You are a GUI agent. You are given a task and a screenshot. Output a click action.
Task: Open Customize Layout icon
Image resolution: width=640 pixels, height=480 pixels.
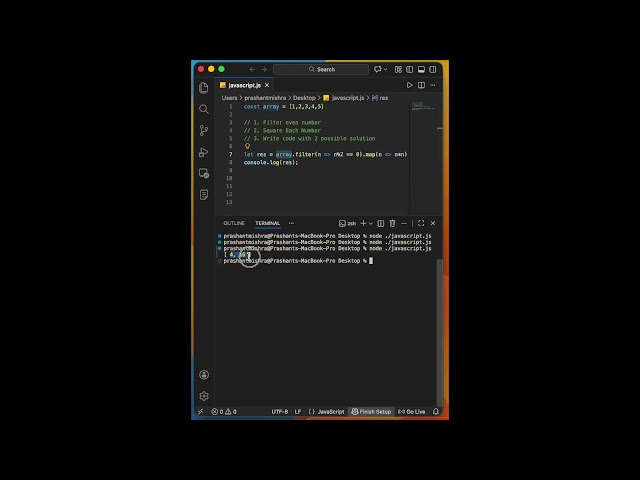point(398,69)
